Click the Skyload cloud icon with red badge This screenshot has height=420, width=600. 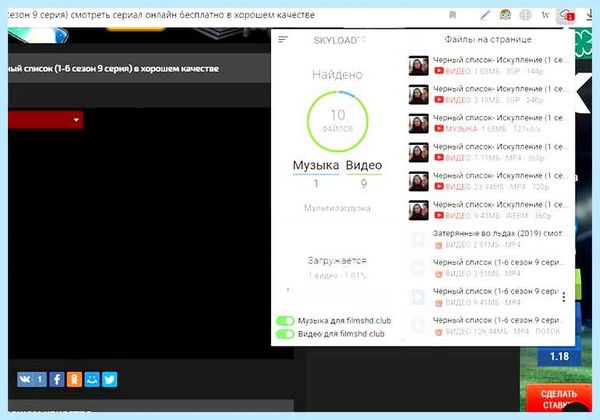[x=566, y=15]
